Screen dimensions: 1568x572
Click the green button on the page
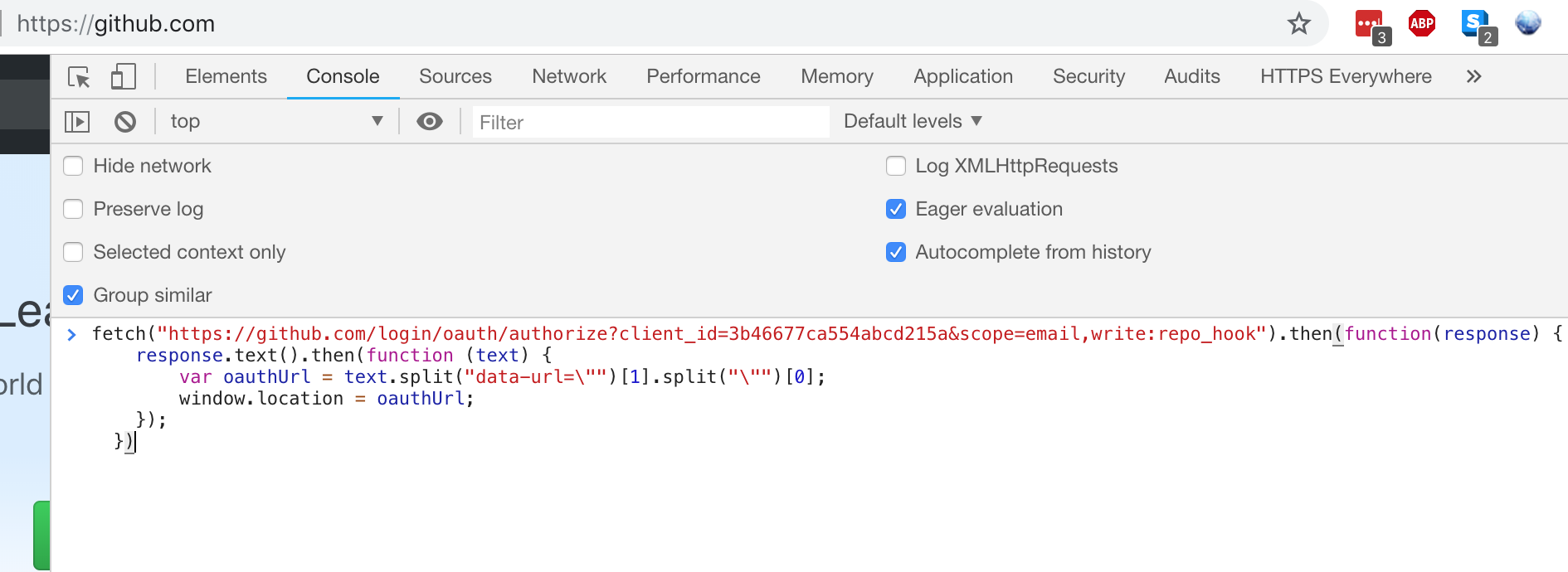[x=41, y=535]
